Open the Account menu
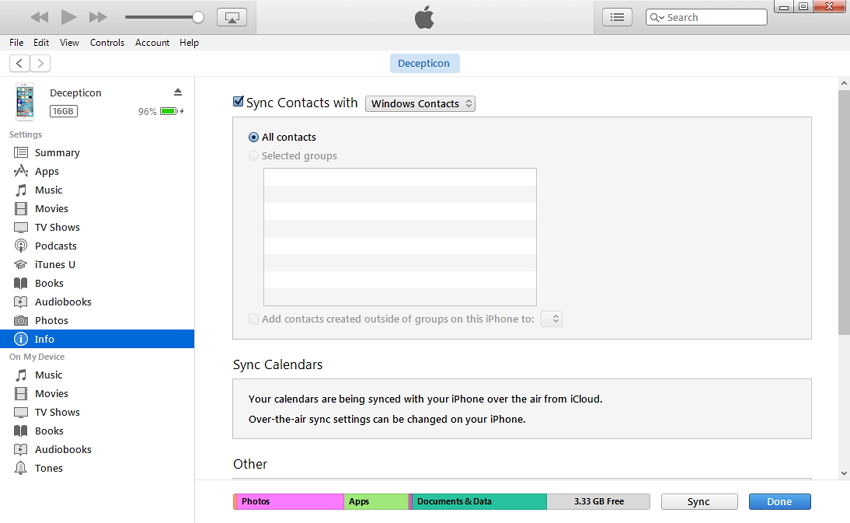This screenshot has width=850, height=523. (152, 43)
